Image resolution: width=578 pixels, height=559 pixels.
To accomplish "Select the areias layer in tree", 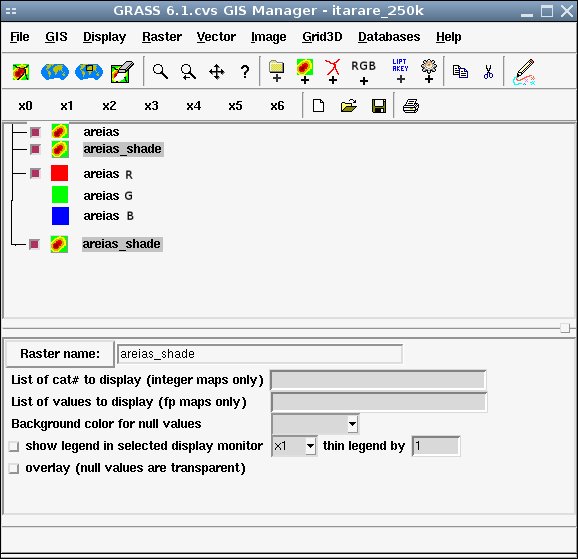I will point(101,132).
